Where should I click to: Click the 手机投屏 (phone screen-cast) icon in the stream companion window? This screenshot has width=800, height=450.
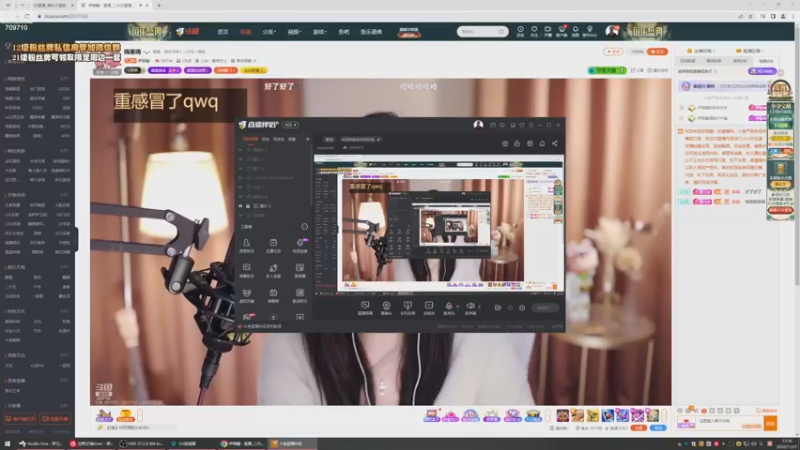407,308
